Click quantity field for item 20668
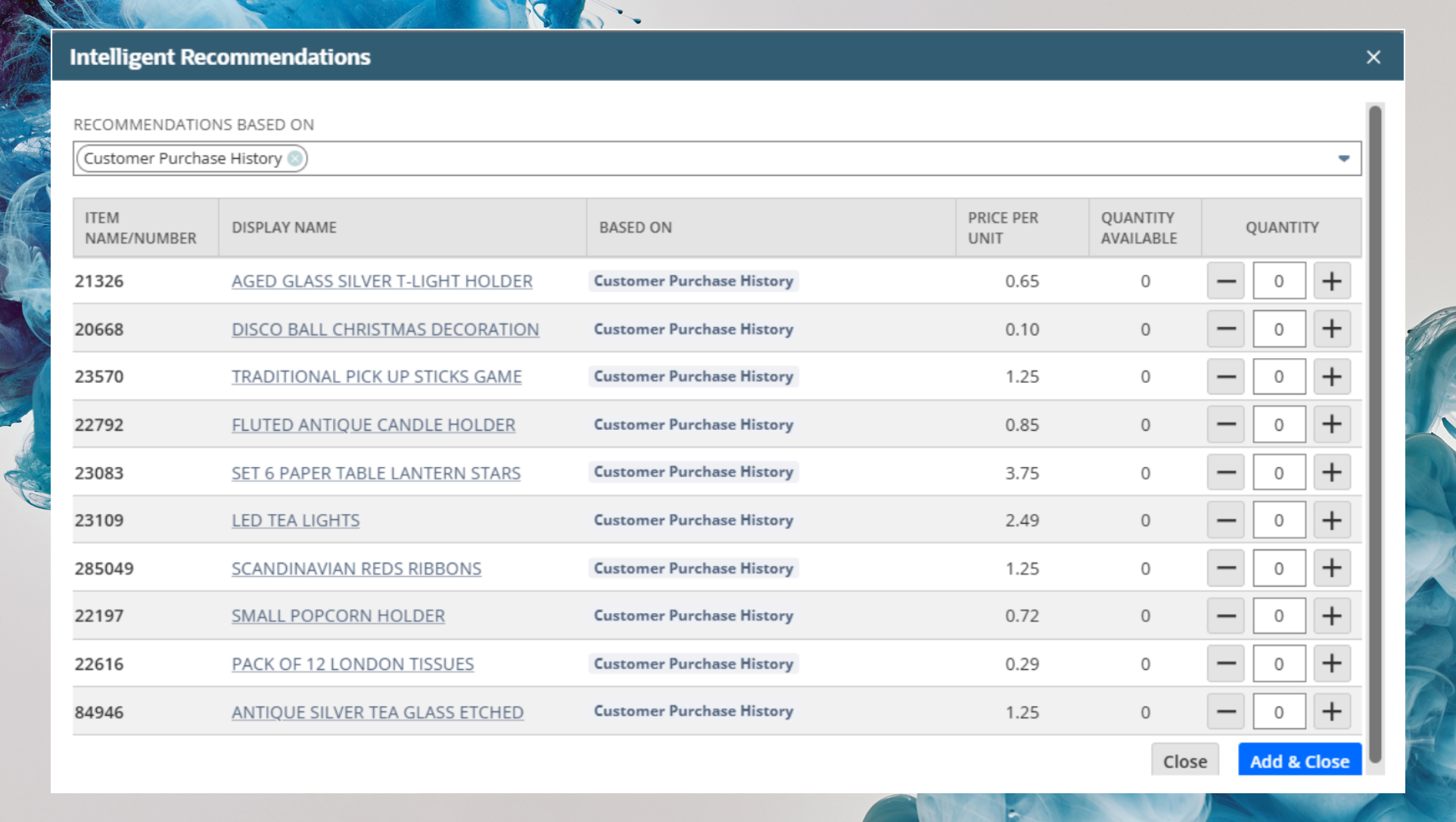 coord(1279,328)
